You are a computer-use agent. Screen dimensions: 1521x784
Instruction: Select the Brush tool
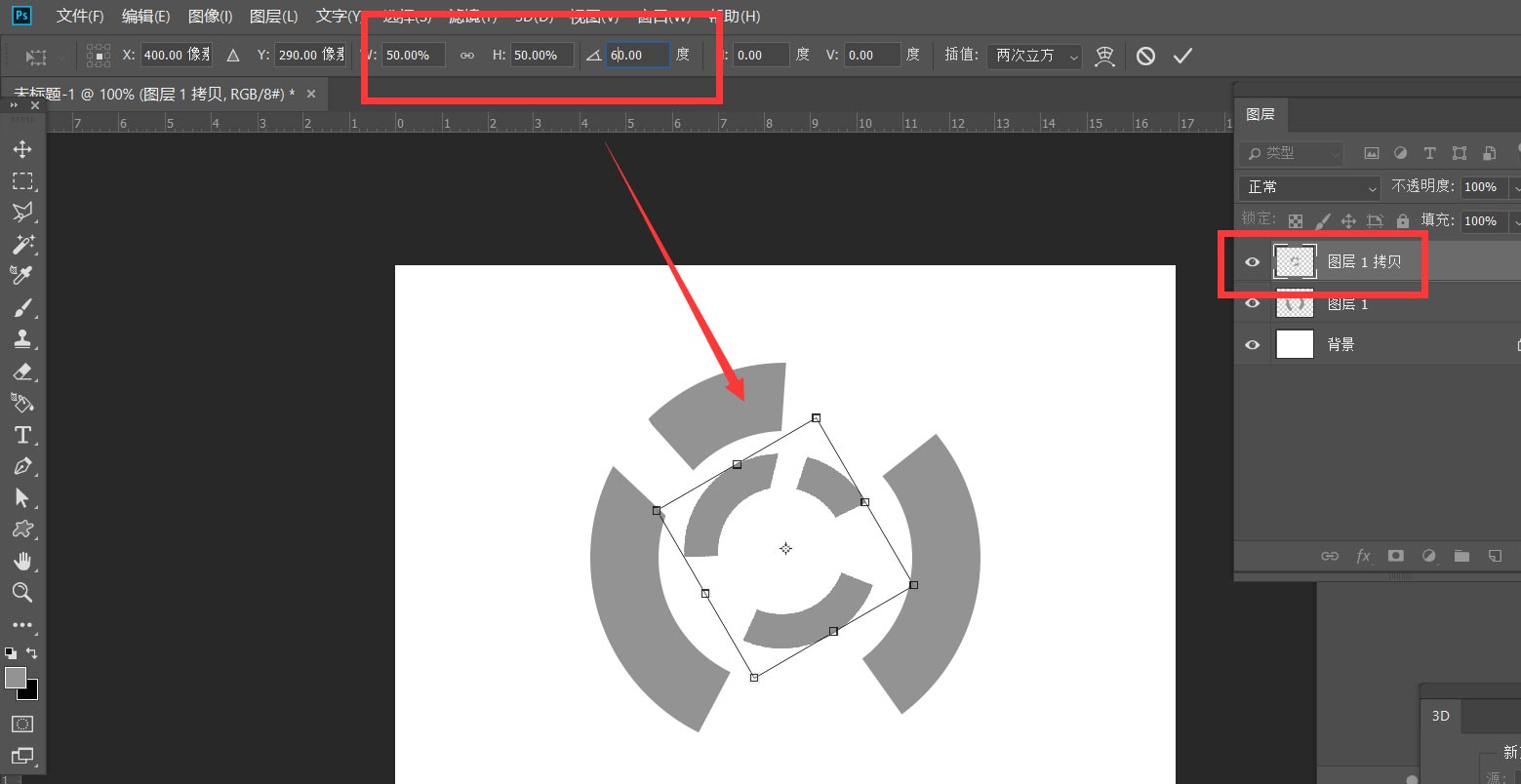click(x=22, y=308)
